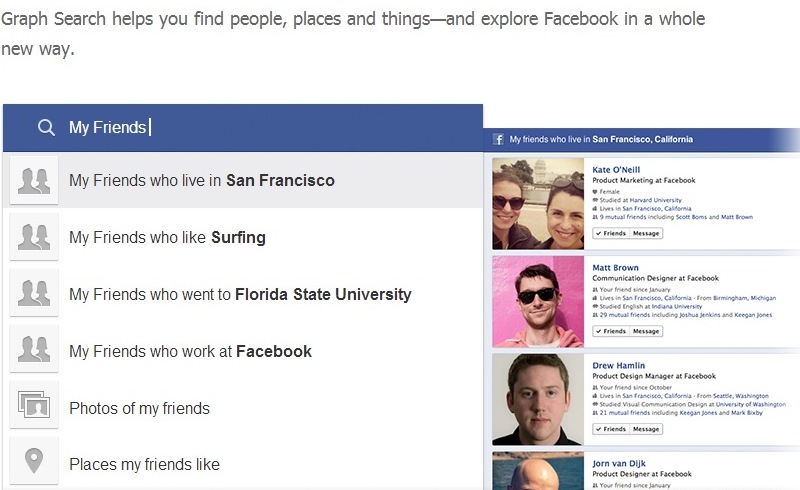800x490 pixels.
Task: Open Jorn van Dijk profile link
Action: 619,463
